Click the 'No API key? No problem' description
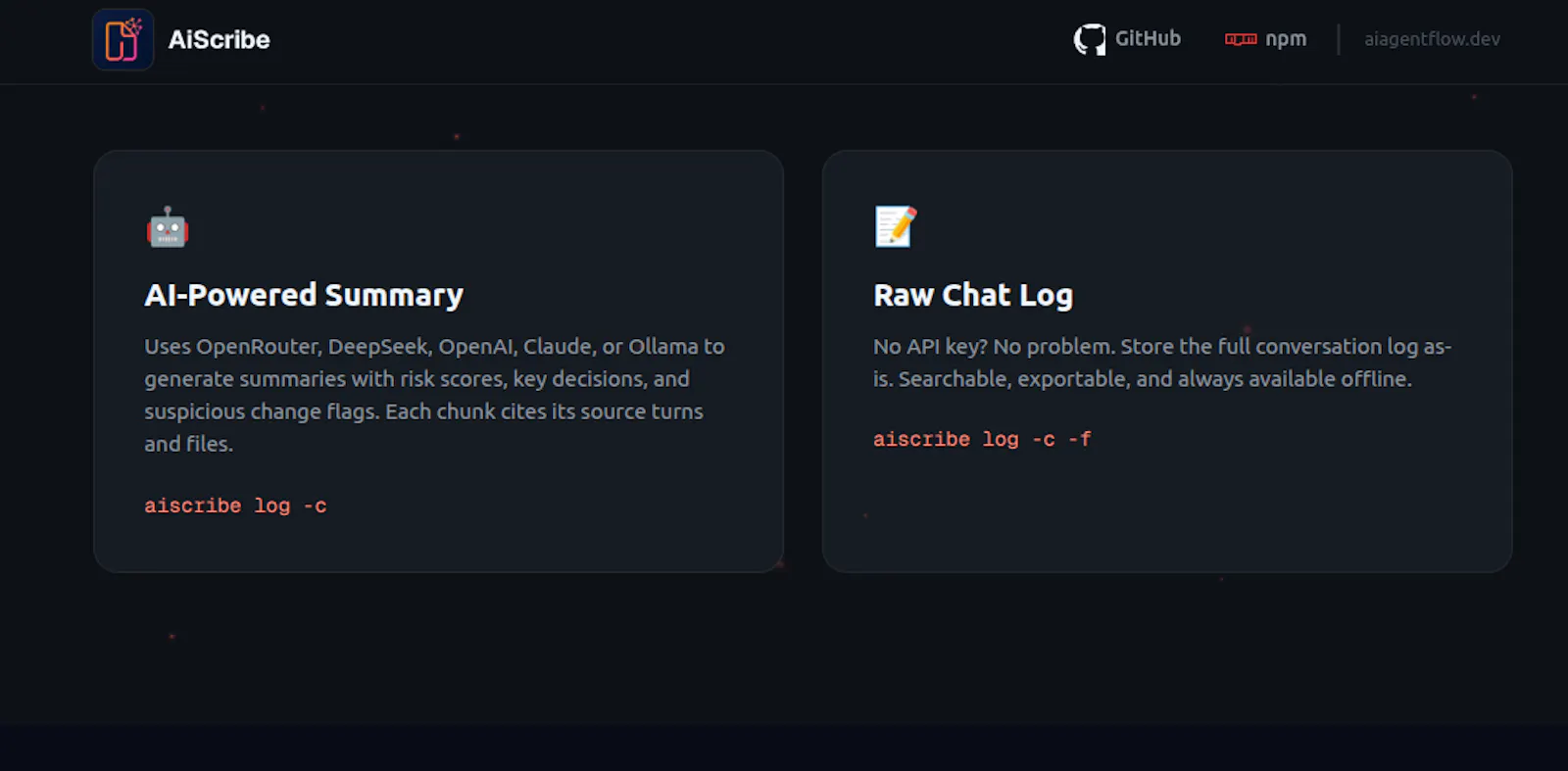This screenshot has height=771, width=1568. [1162, 362]
